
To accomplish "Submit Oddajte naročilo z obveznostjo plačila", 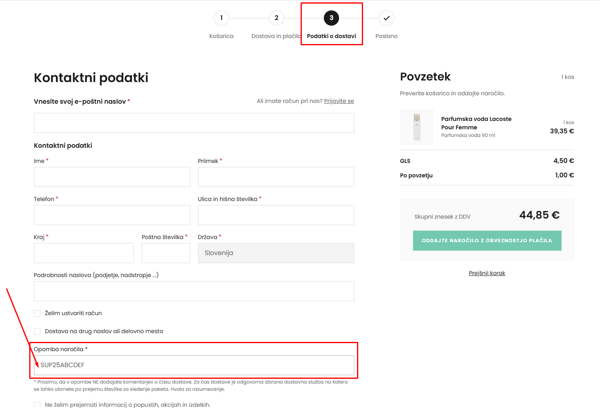I will point(487,240).
